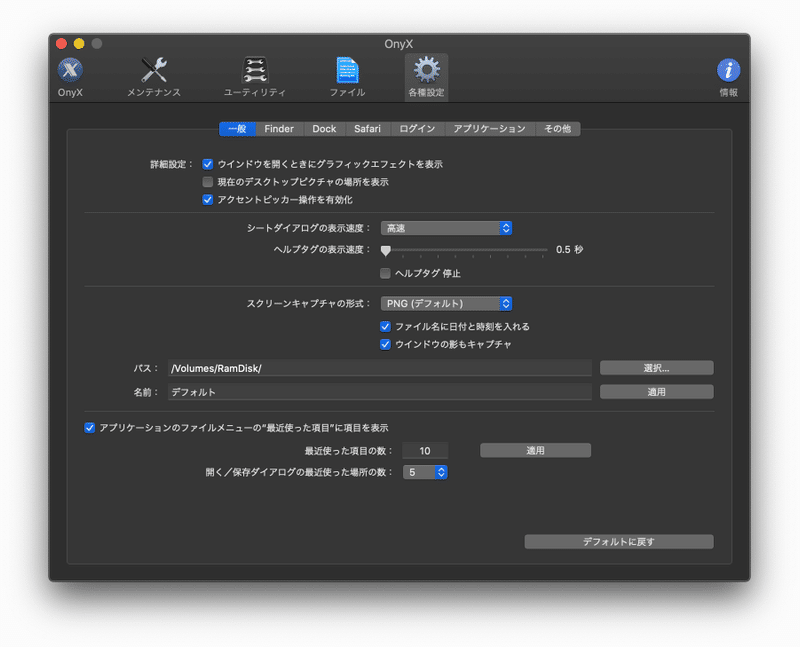Switch to the ログイン tab
800x647 pixels.
[417, 129]
